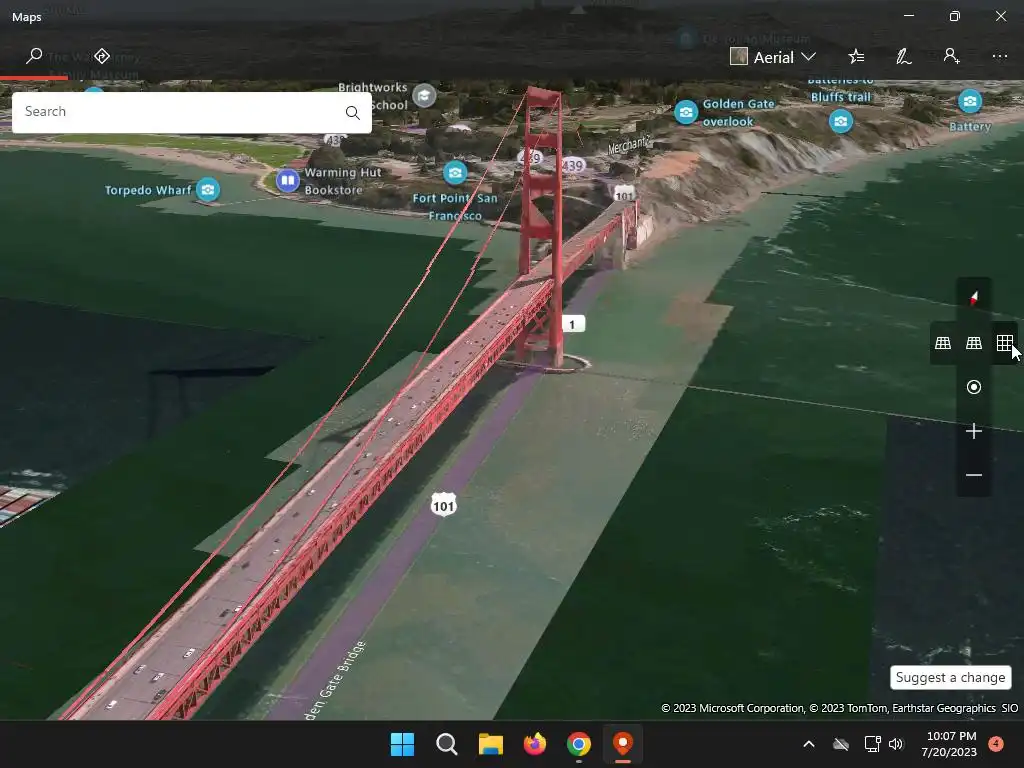The image size is (1024, 768).
Task: Click the route 1 shield on bridge
Action: (573, 324)
